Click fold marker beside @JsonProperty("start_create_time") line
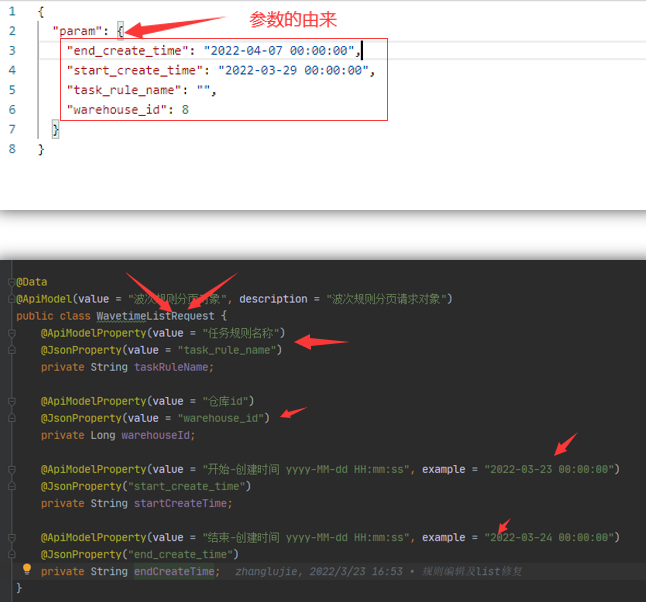 (x=12, y=486)
